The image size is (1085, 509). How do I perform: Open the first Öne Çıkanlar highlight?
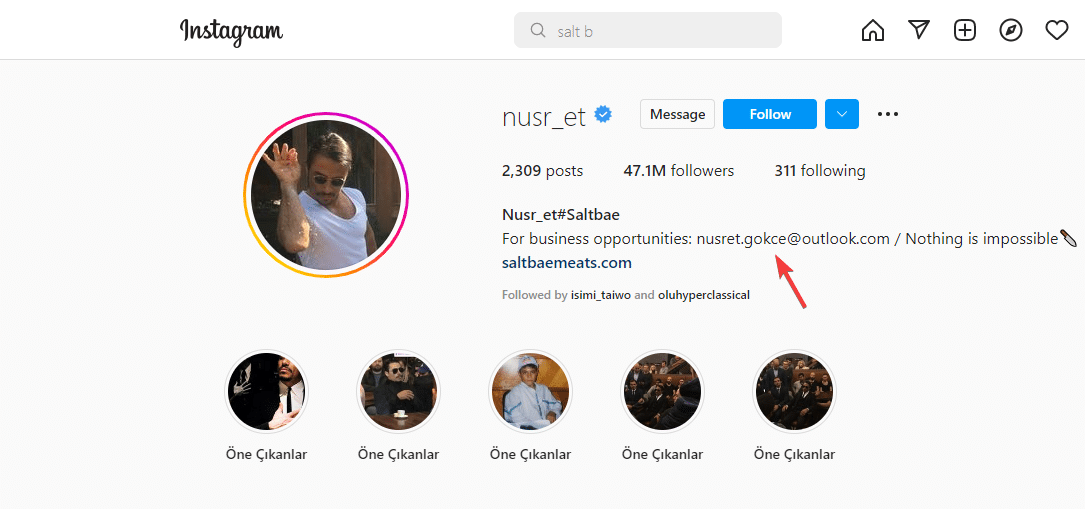(x=267, y=390)
